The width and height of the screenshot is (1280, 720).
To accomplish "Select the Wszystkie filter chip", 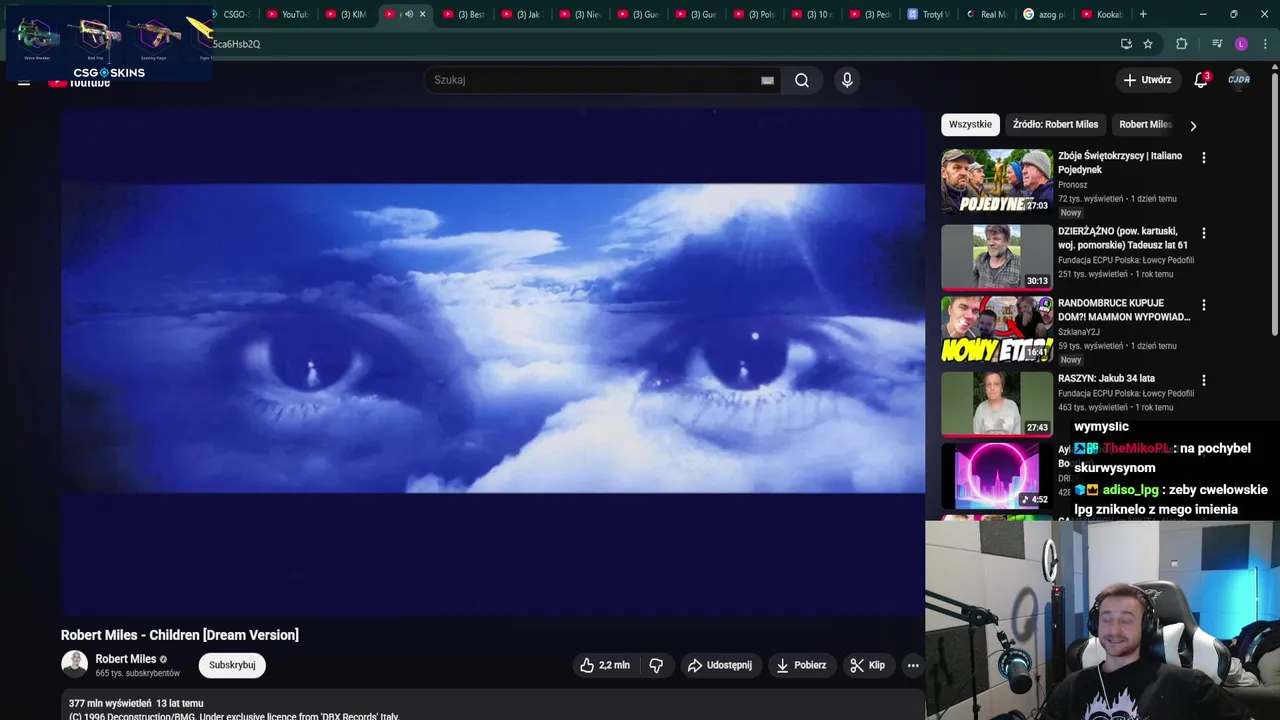I will pyautogui.click(x=970, y=125).
